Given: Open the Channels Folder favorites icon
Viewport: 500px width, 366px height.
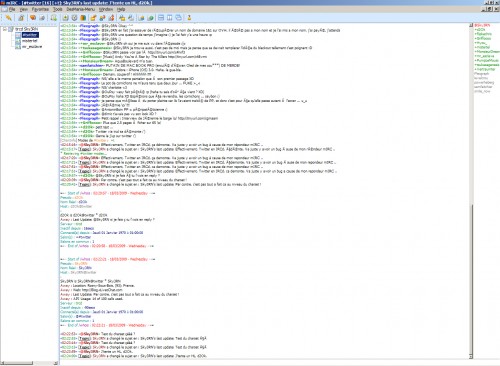Looking at the screenshot, I should click(x=33, y=18).
